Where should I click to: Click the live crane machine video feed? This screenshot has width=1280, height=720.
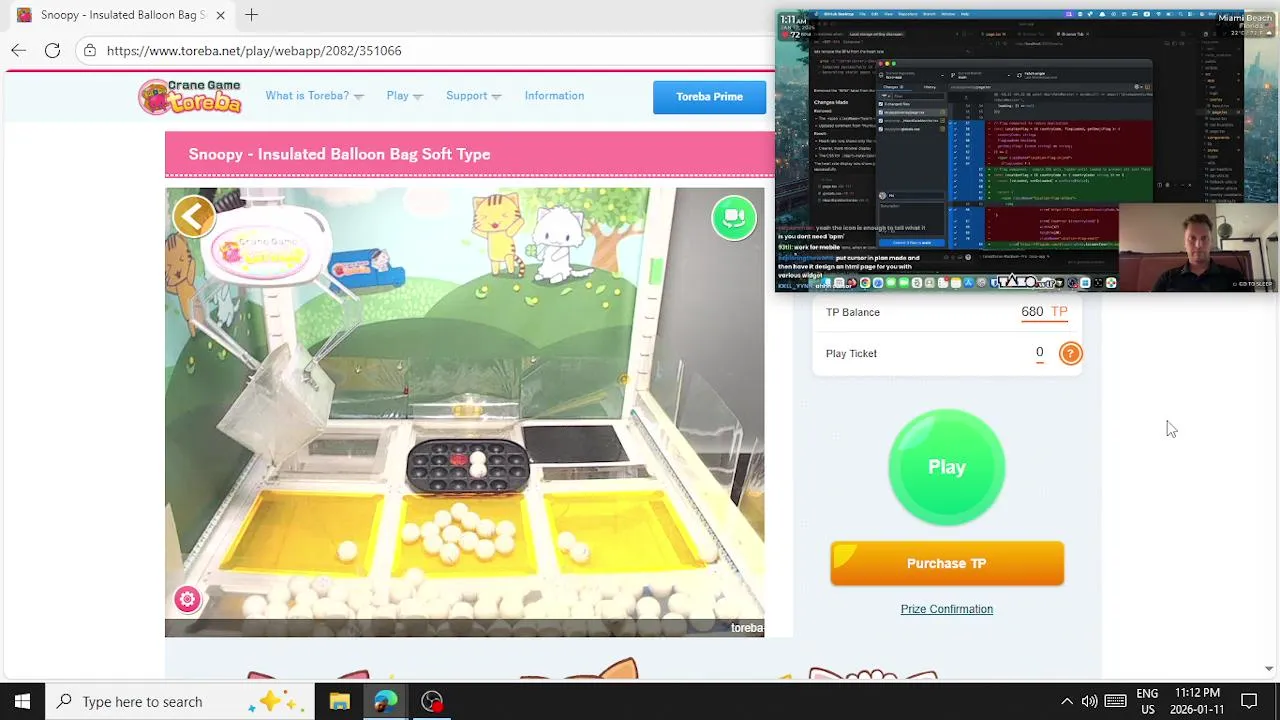[465, 412]
